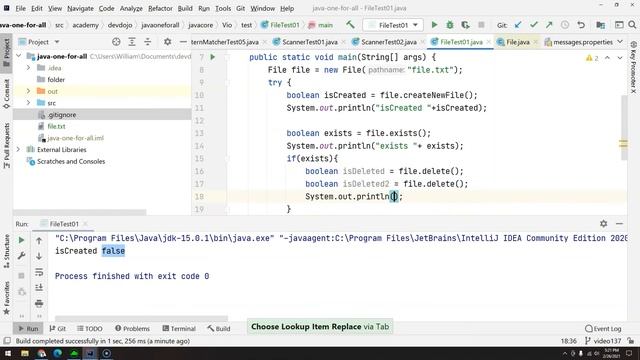Open the Search Everywhere magnifier icon
Image resolution: width=640 pixels, height=360 pixels.
click(632, 25)
